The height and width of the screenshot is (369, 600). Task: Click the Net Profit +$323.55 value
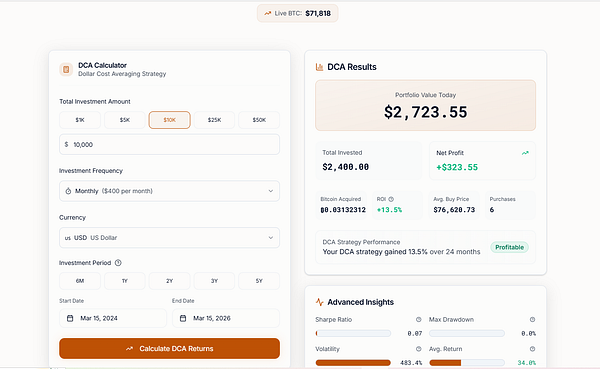pyautogui.click(x=457, y=167)
